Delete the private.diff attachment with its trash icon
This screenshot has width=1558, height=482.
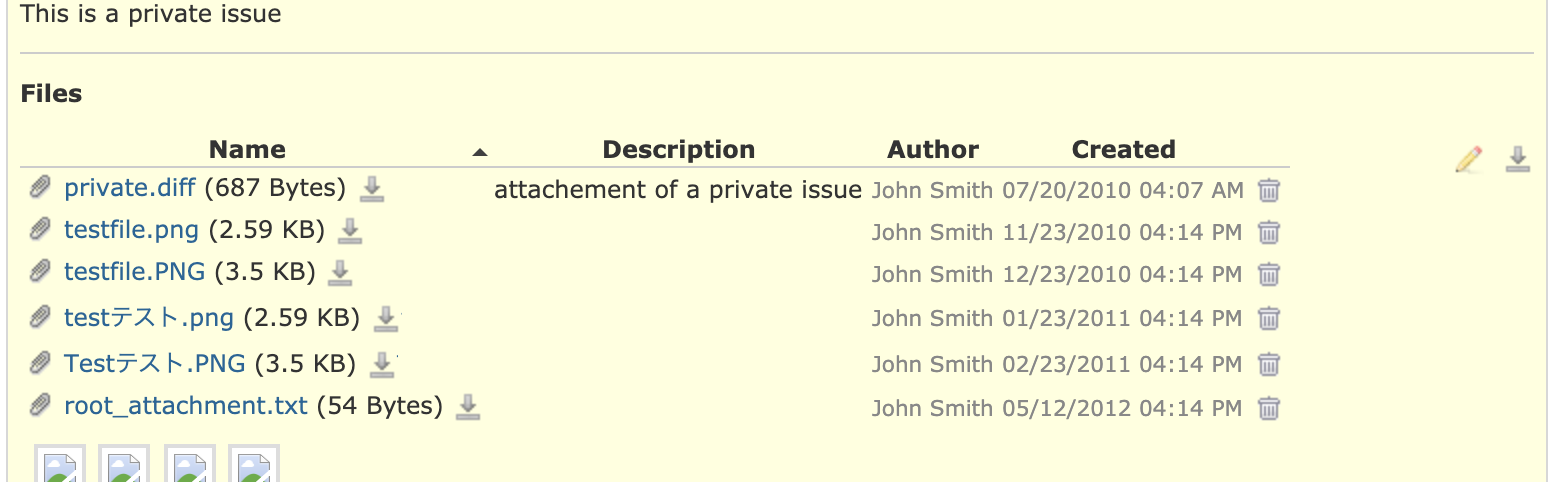click(x=1269, y=190)
